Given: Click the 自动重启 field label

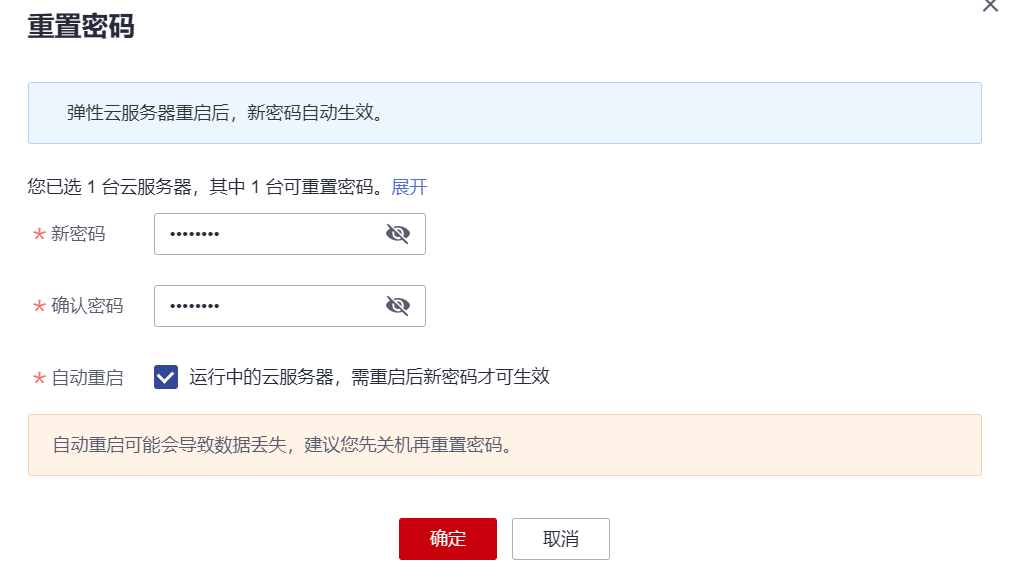Looking at the screenshot, I should [87, 378].
